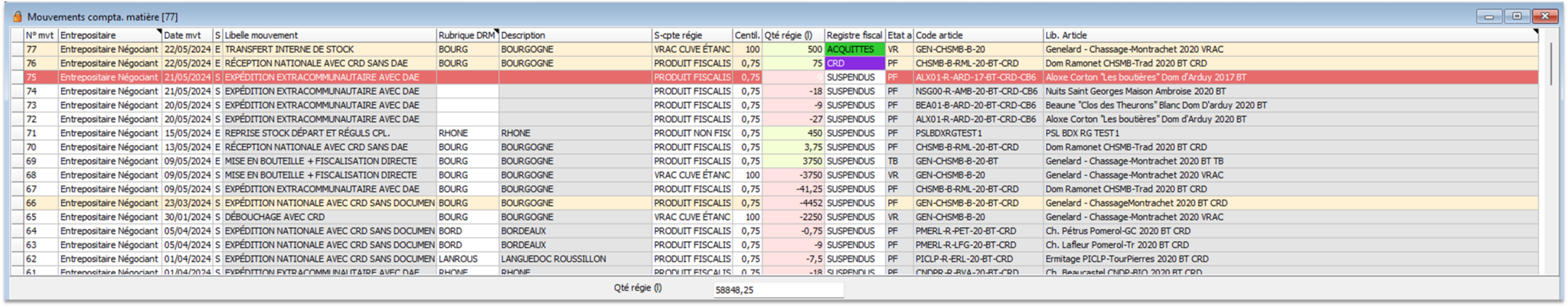Click the Qté régie total field 58848,25
1568x307 pixels.
(778, 290)
